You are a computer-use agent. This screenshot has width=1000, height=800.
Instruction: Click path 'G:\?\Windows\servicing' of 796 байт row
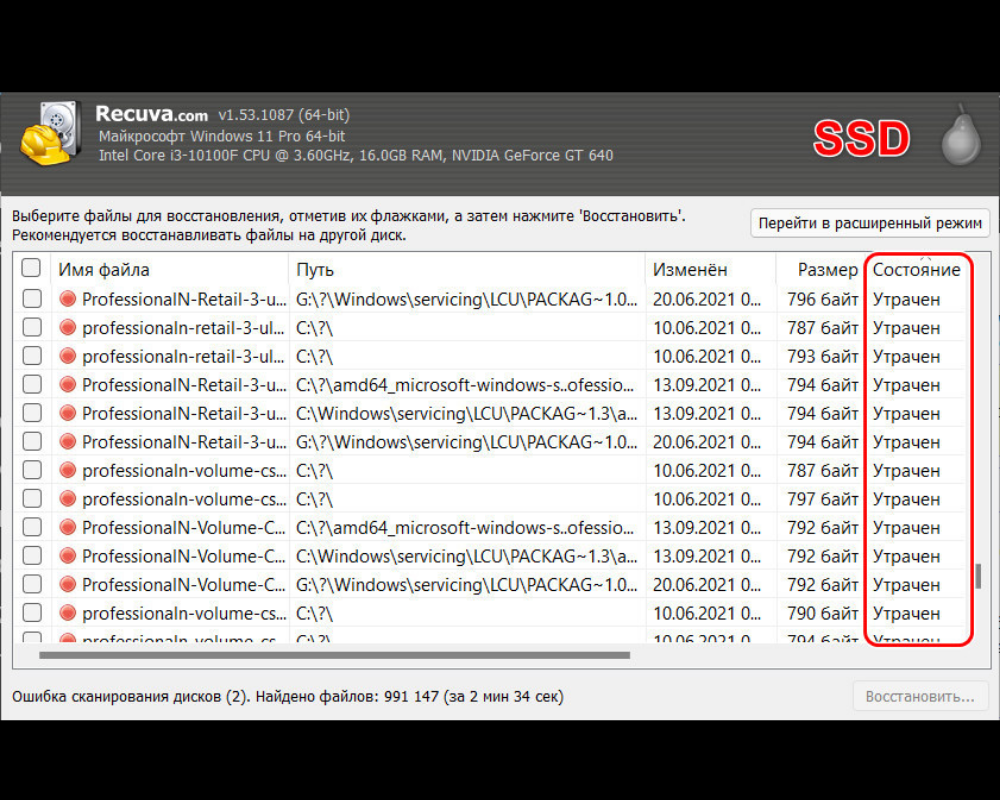click(466, 299)
